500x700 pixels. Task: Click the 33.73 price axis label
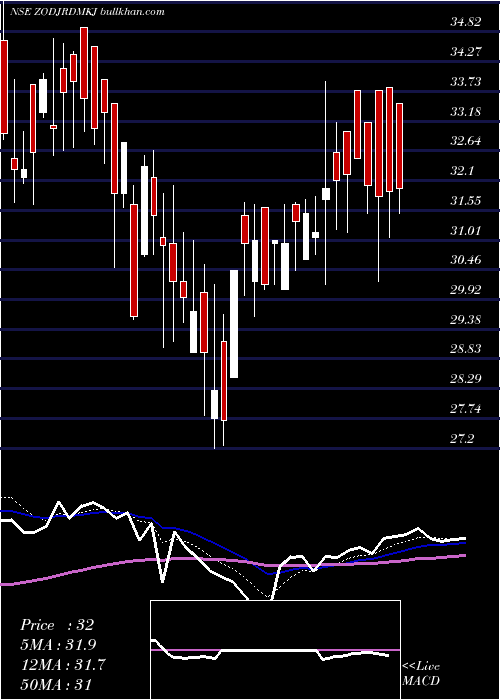[466, 82]
